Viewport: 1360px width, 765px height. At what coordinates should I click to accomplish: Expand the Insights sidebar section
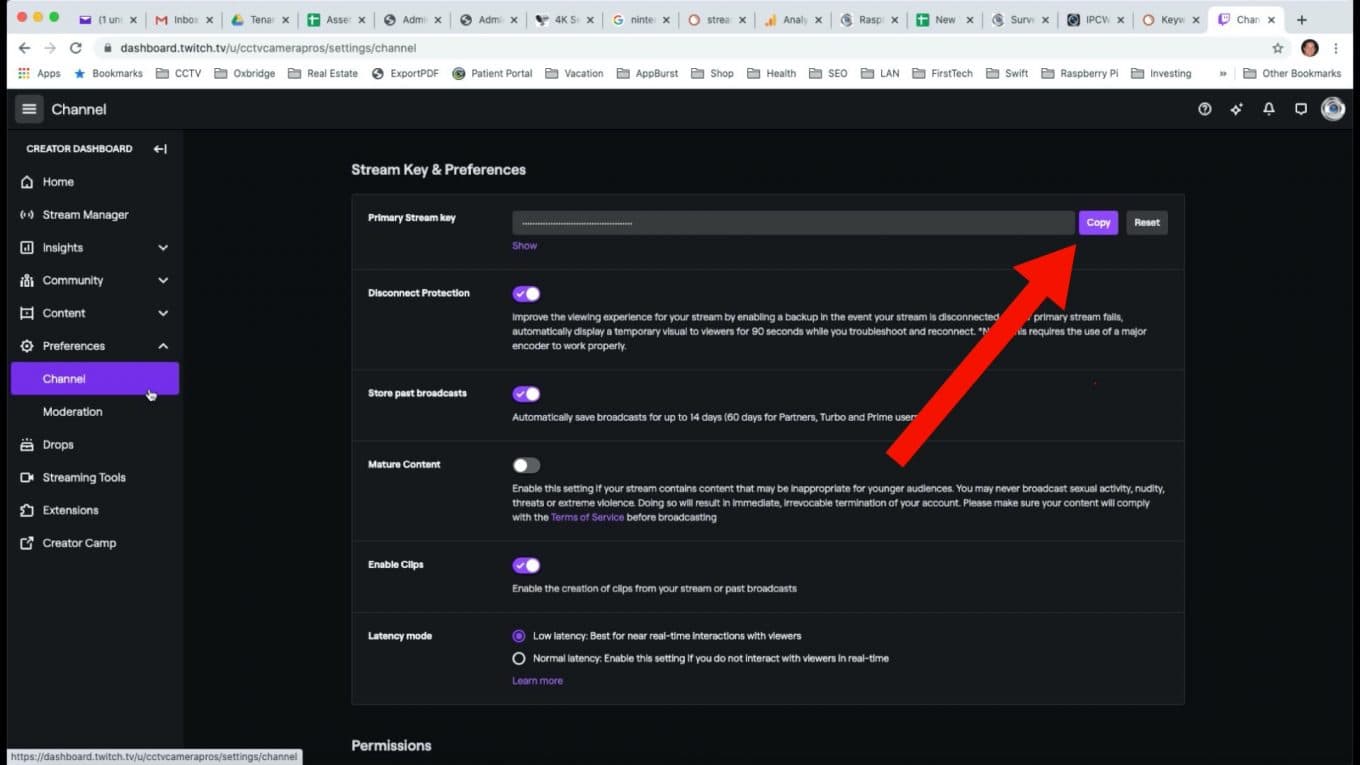(x=163, y=248)
